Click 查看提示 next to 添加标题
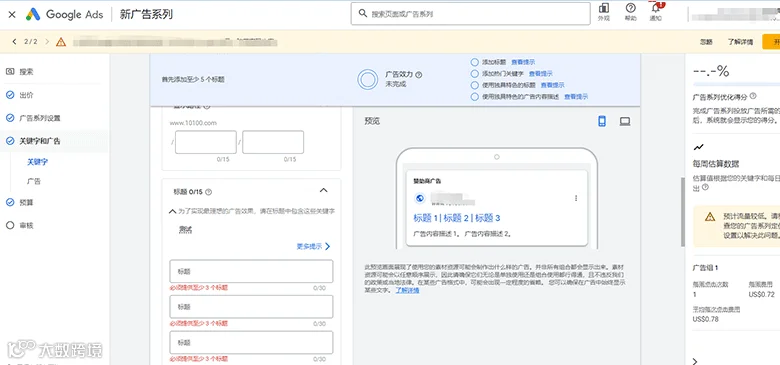This screenshot has height=365, width=780. tap(523, 62)
